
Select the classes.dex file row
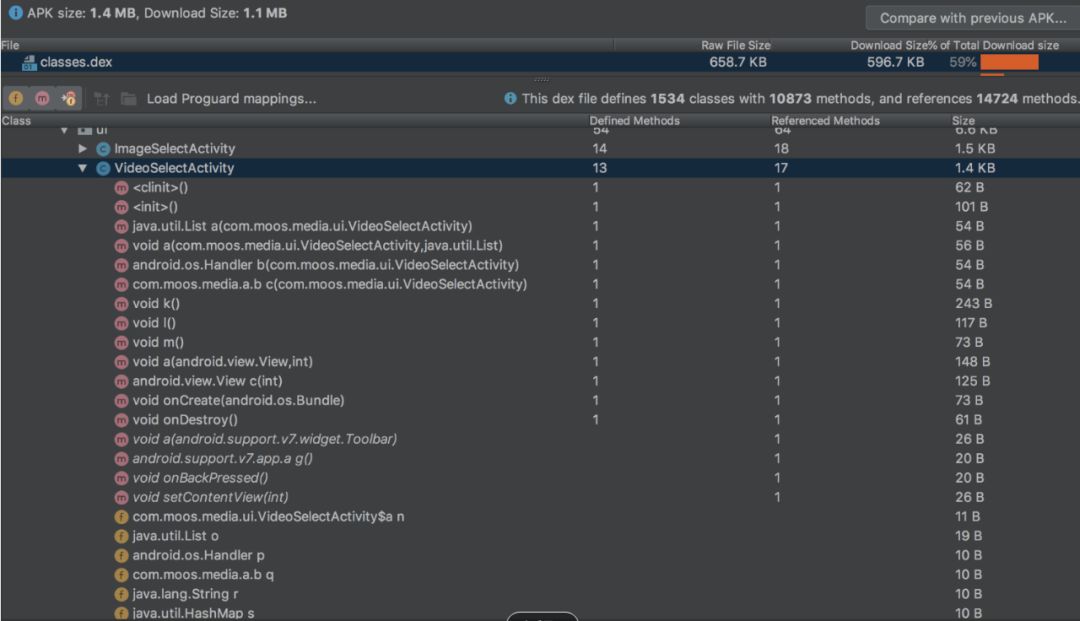(x=540, y=62)
